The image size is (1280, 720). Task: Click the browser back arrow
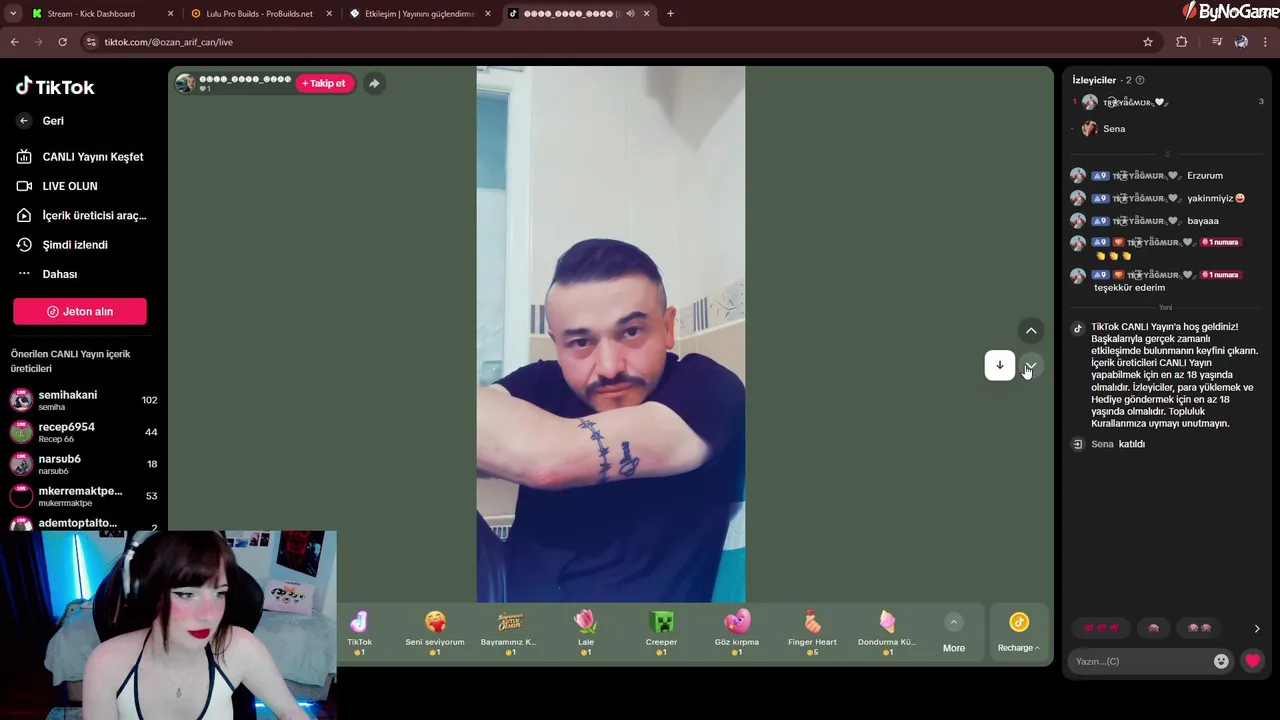click(14, 42)
